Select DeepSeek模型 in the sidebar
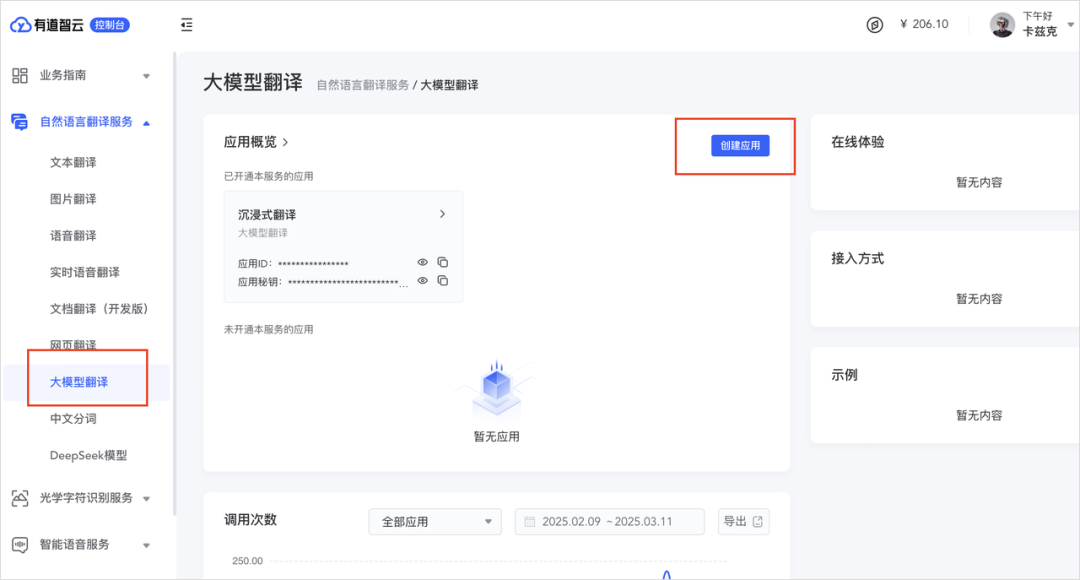1080x580 pixels. click(88, 455)
